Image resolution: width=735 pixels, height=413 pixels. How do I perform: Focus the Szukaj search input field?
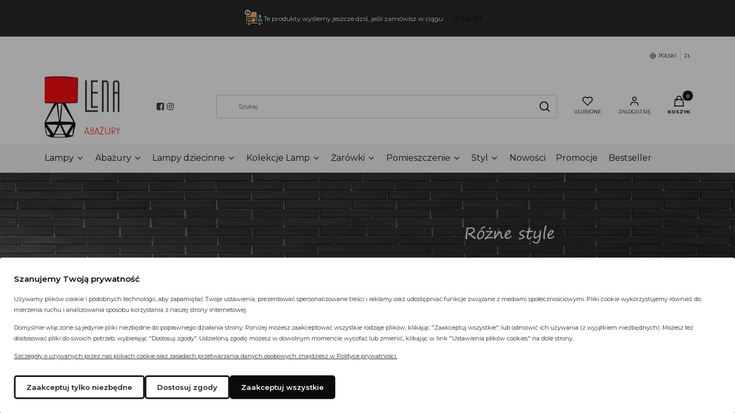380,106
